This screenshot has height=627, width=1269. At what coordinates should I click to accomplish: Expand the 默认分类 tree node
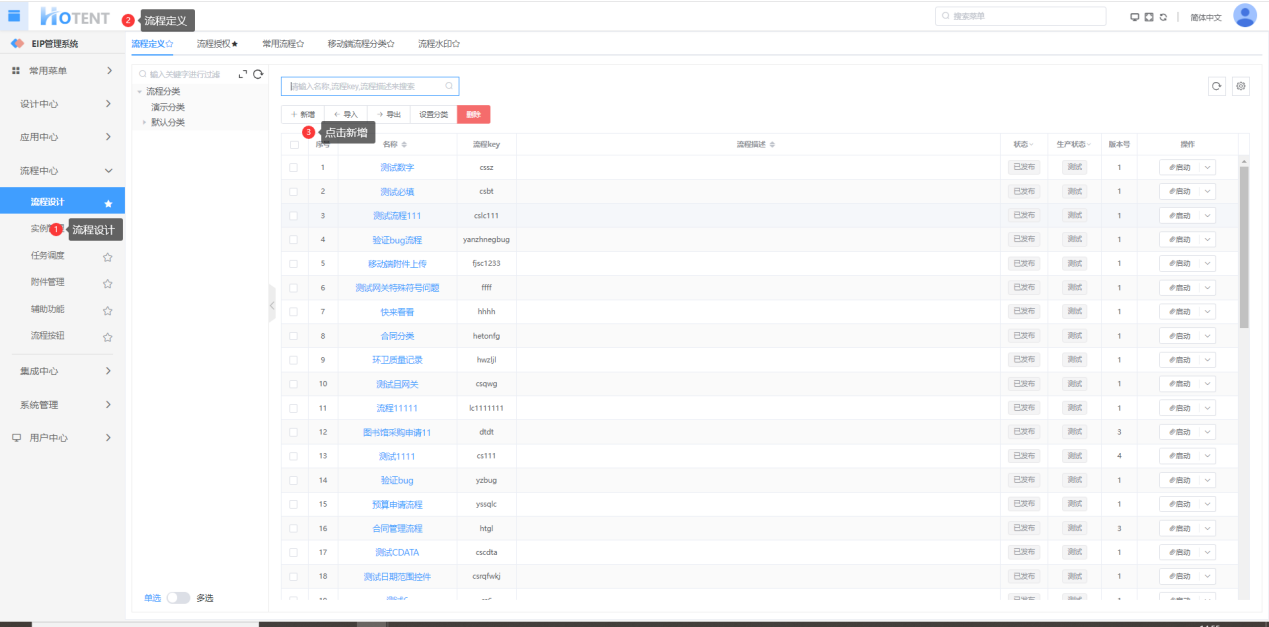coord(144,122)
